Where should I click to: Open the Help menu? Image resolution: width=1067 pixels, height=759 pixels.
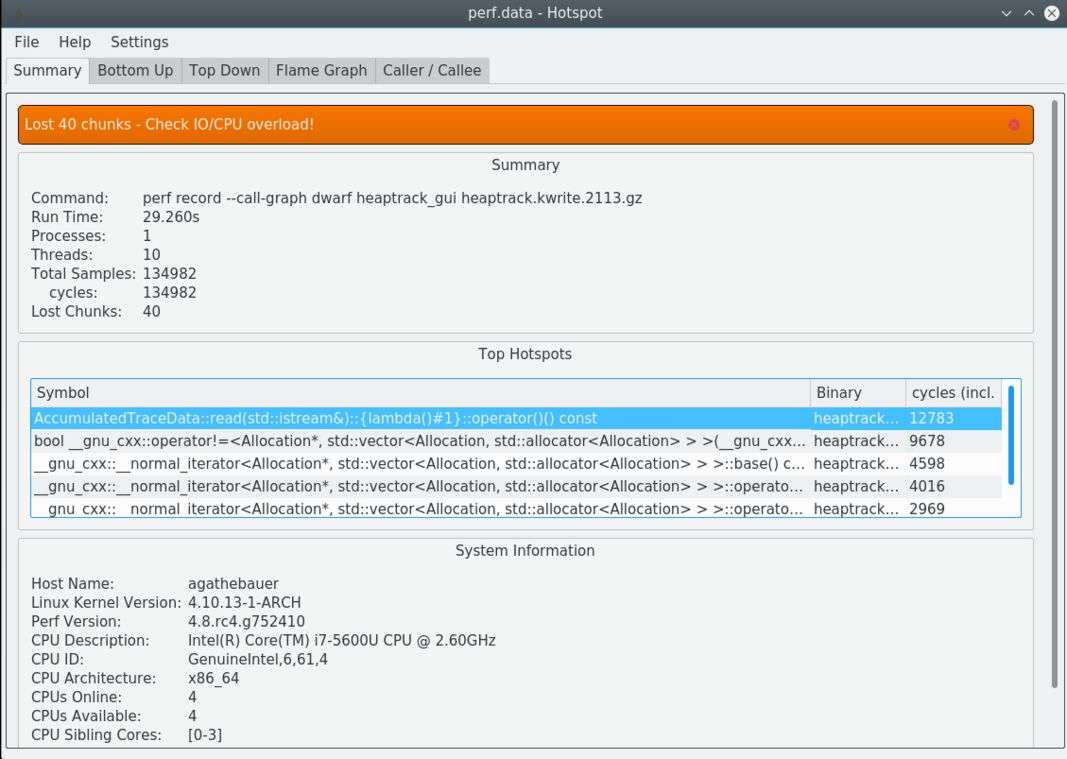click(74, 42)
